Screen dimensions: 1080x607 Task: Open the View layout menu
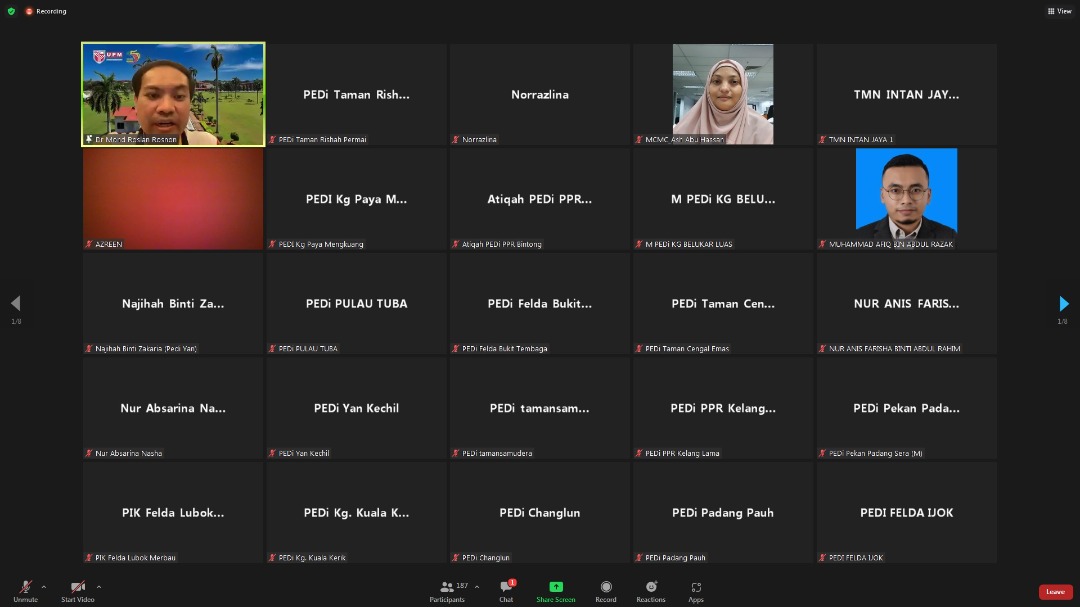[x=1059, y=11]
